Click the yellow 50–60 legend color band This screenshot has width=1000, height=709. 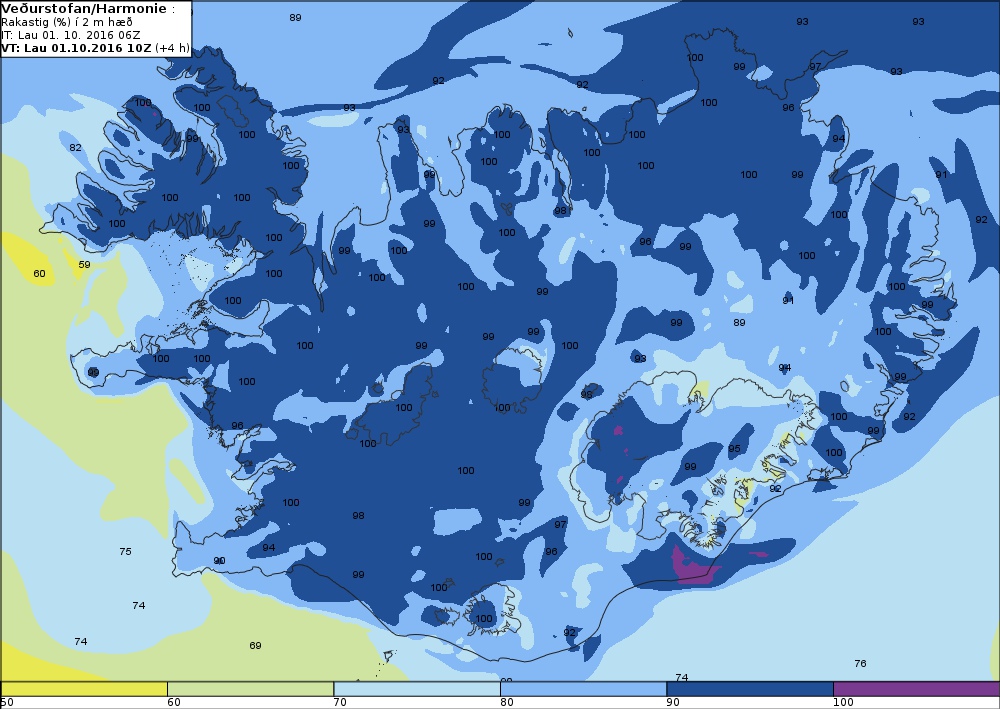[84, 689]
